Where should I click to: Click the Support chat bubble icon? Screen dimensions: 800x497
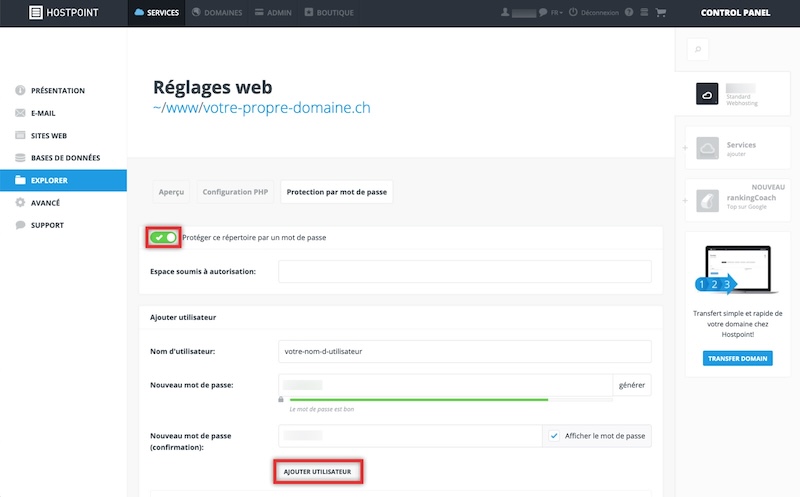20,225
